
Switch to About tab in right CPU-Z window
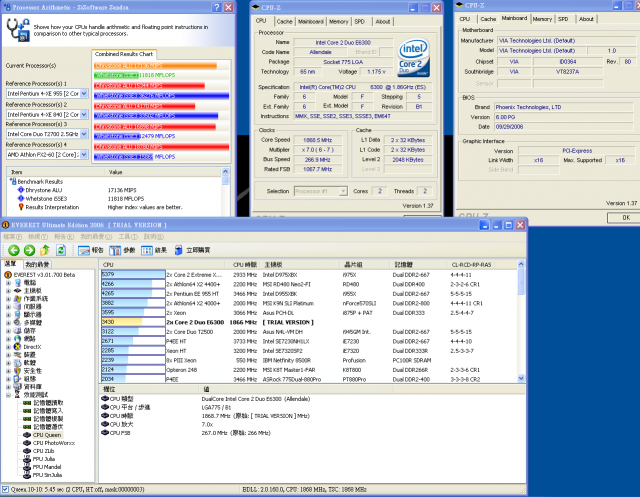[586, 19]
